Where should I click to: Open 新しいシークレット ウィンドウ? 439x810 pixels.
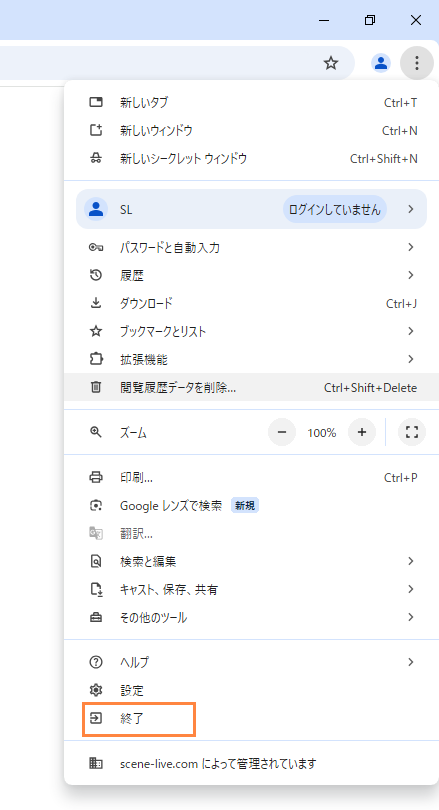coord(252,158)
